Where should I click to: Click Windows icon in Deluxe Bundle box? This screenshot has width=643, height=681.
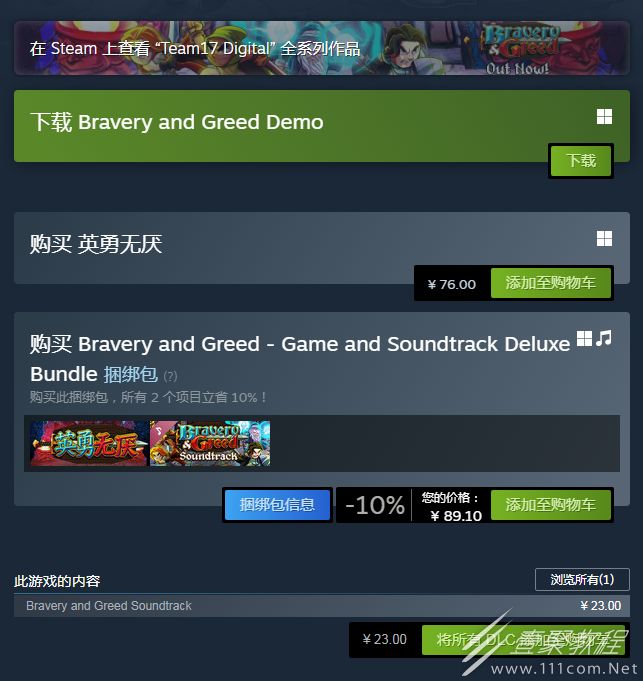584,339
